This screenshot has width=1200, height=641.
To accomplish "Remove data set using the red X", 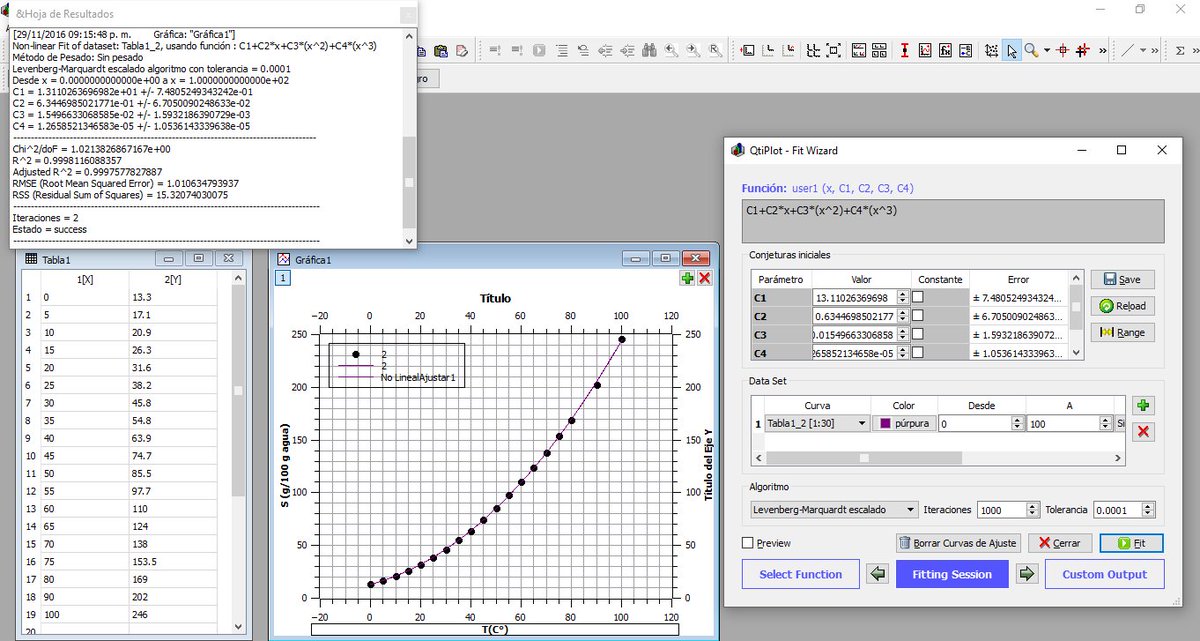I will (x=1144, y=432).
